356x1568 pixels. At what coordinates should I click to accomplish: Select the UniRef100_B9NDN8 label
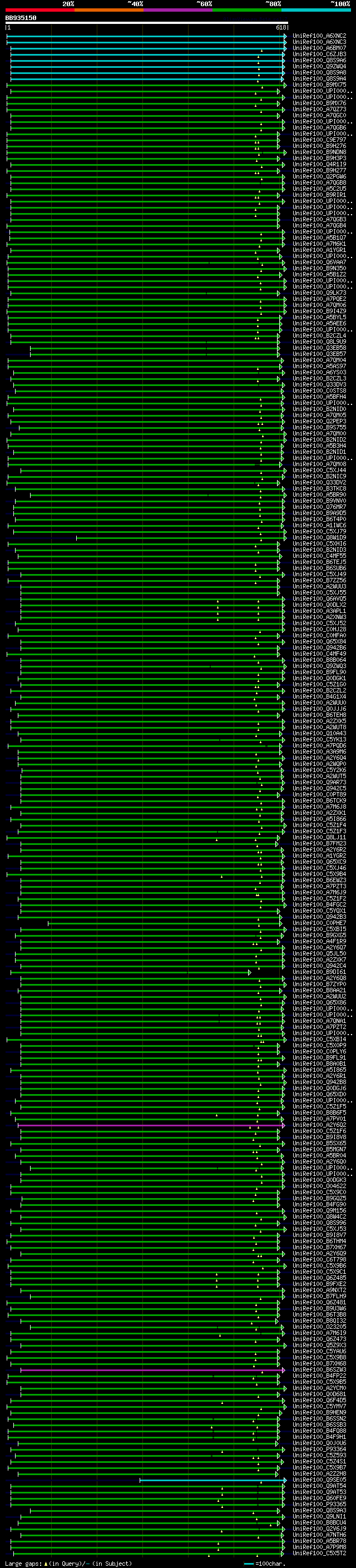(319, 152)
